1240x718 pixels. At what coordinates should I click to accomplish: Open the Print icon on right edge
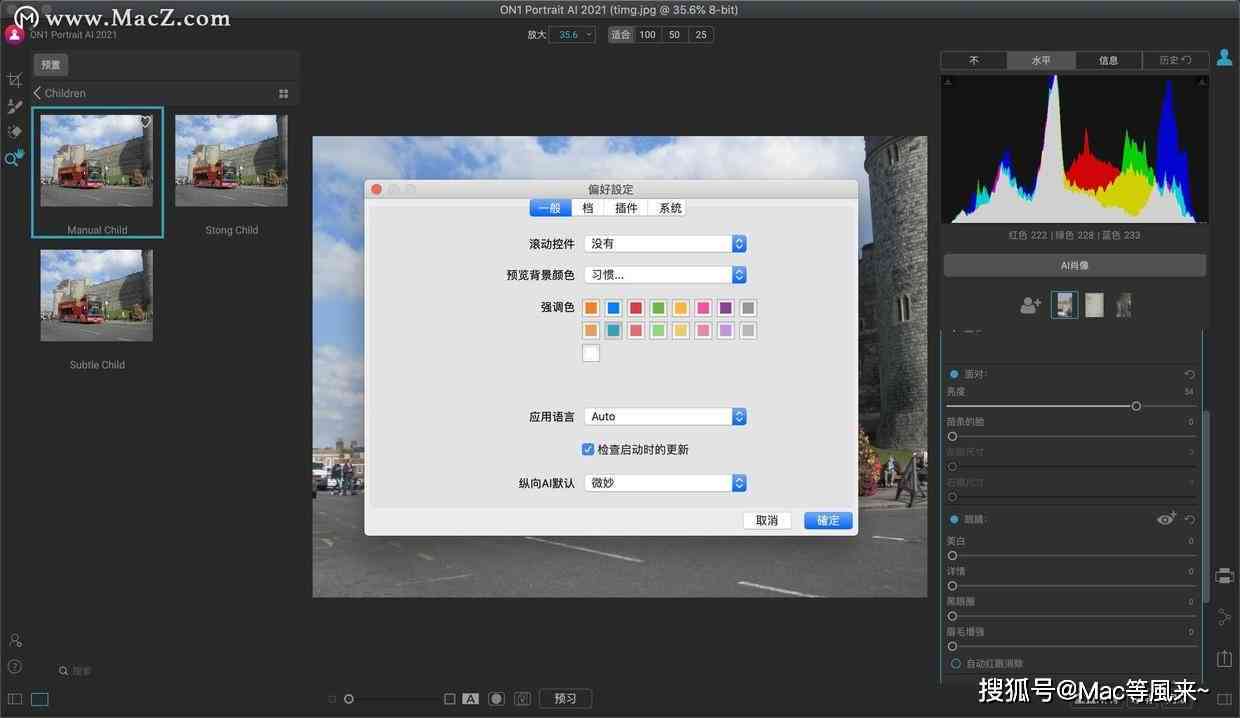click(1224, 576)
